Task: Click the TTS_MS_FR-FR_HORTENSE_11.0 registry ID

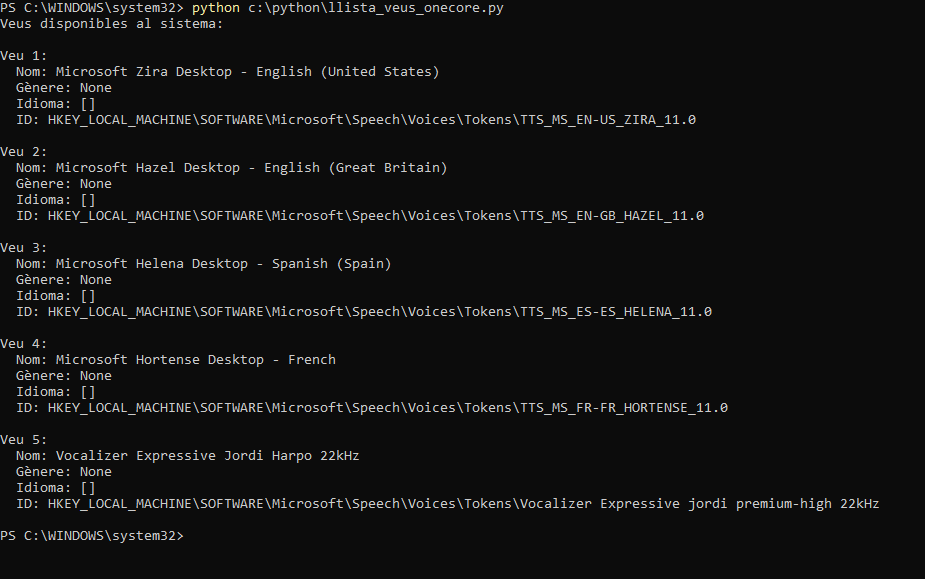Action: [387, 408]
